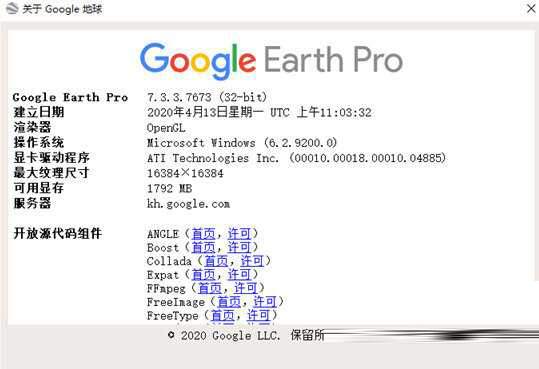Image resolution: width=539 pixels, height=369 pixels.
Task: Click the kh.google.com server value
Action: pyautogui.click(x=188, y=204)
